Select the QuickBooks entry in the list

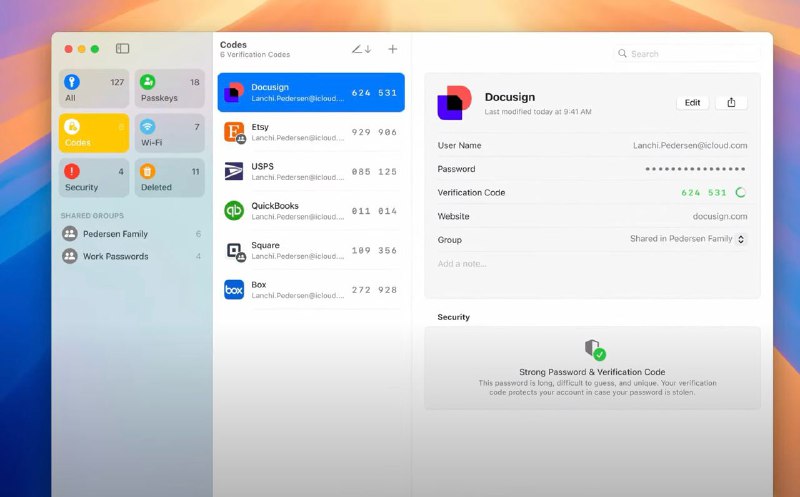coord(311,211)
